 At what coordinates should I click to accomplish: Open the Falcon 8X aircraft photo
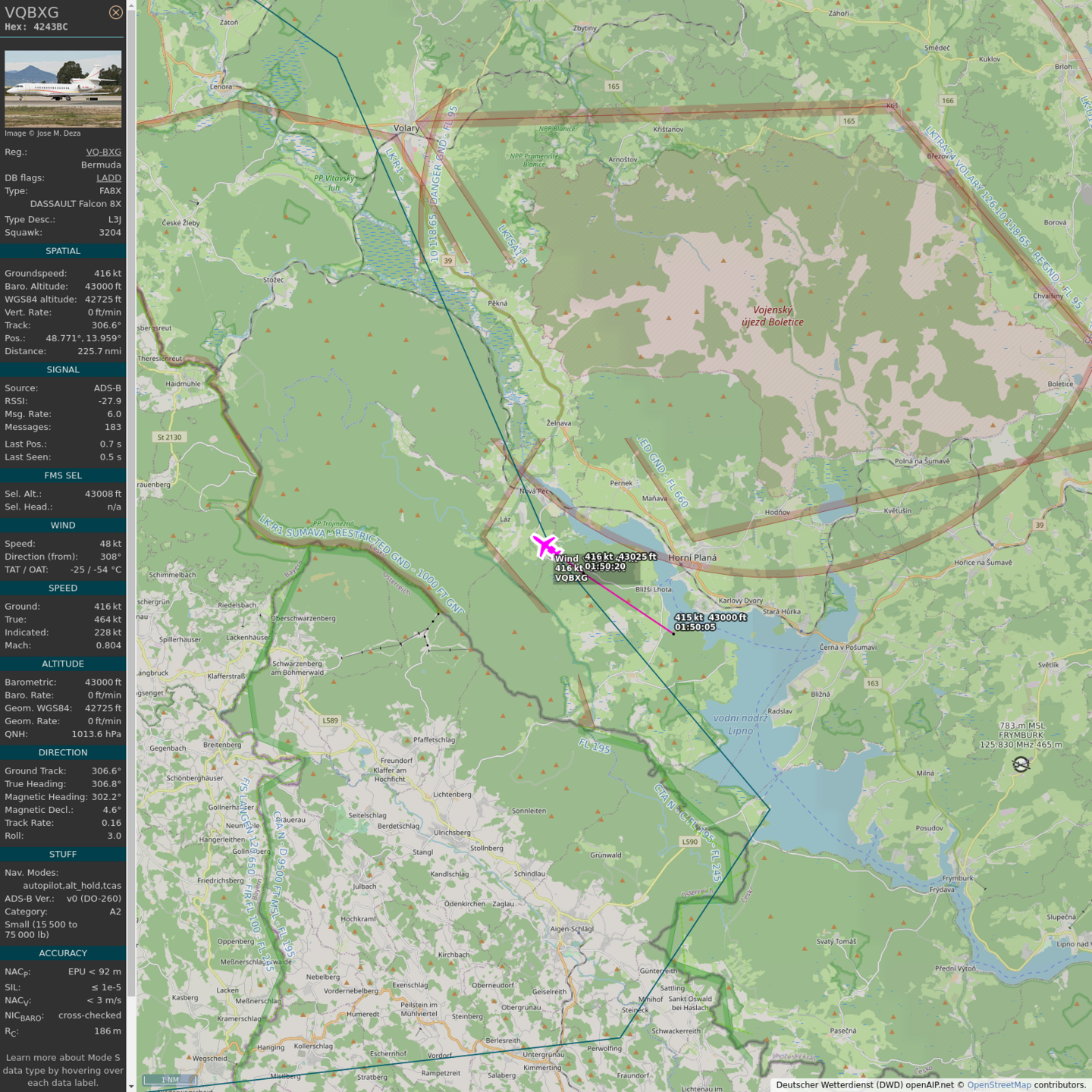(x=63, y=89)
